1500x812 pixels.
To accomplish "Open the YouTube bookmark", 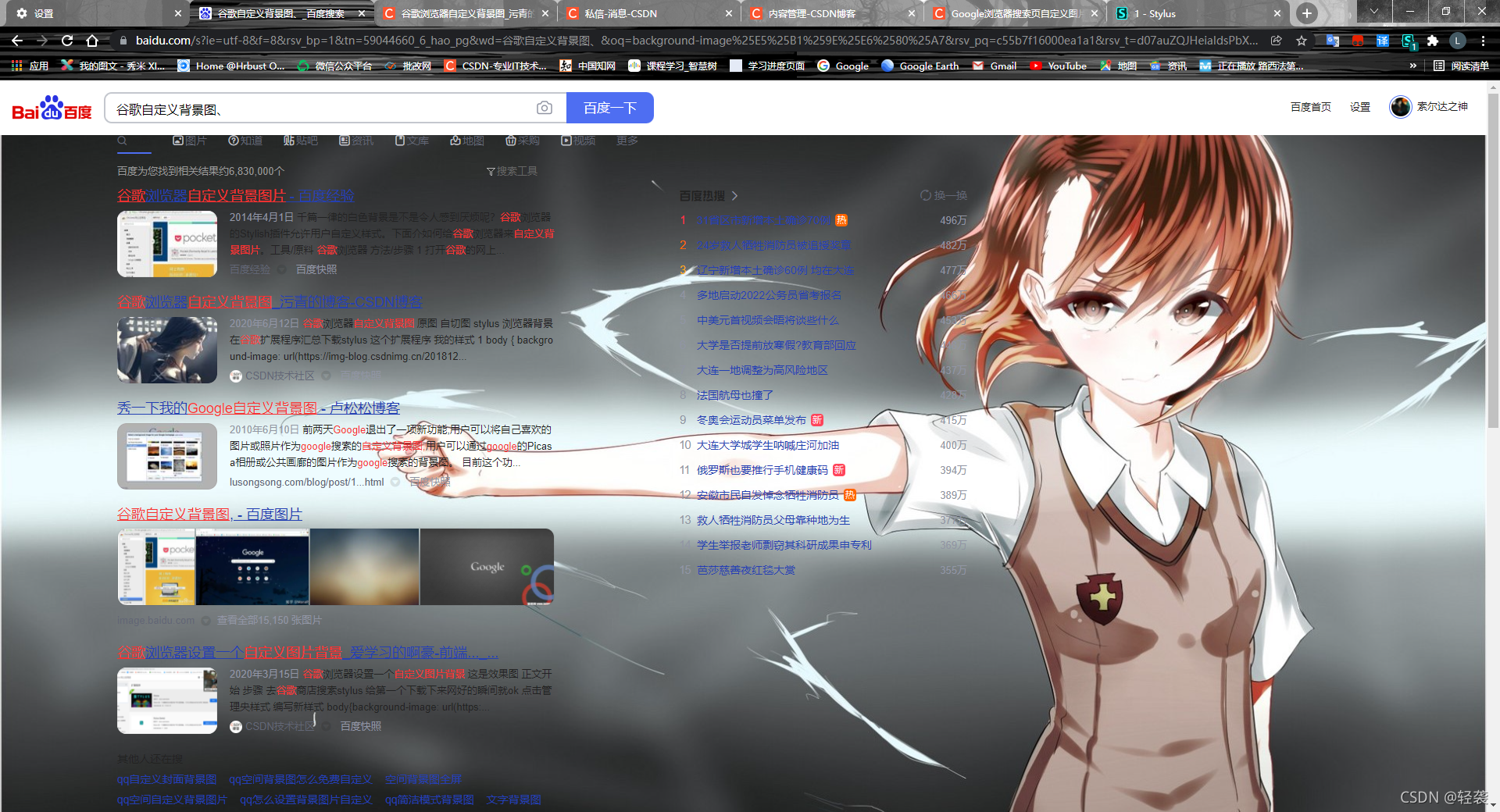I will tap(1058, 66).
